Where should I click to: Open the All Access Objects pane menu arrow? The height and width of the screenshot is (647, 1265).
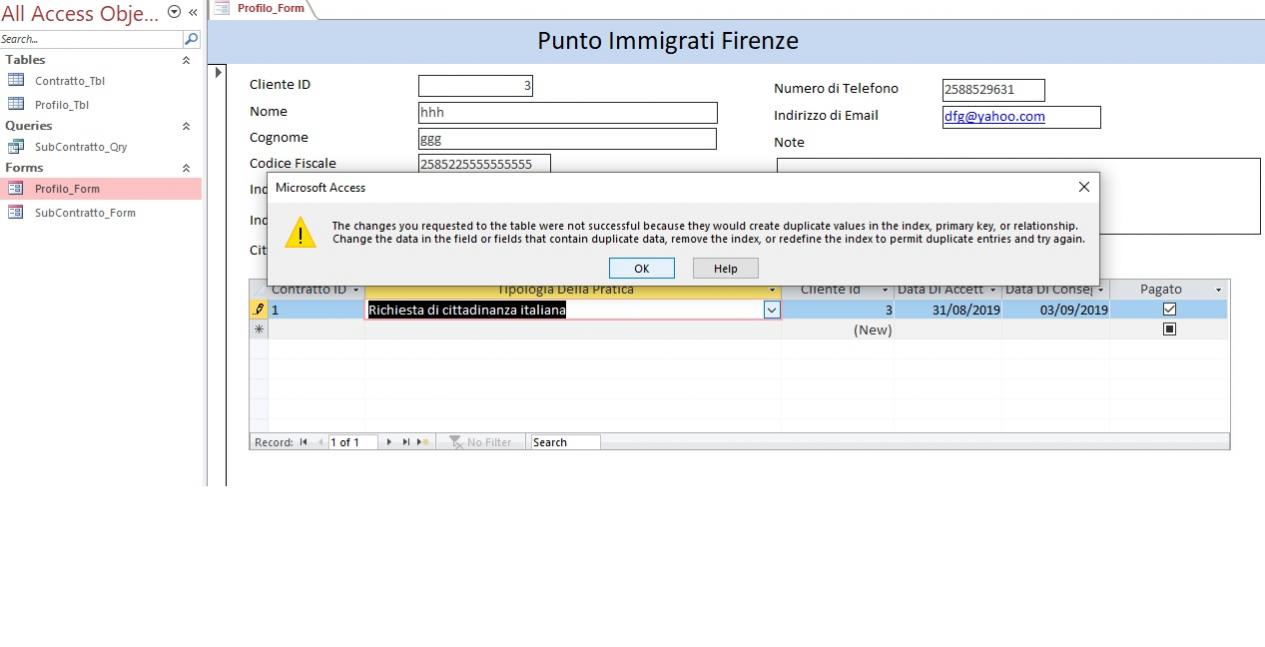[175, 12]
